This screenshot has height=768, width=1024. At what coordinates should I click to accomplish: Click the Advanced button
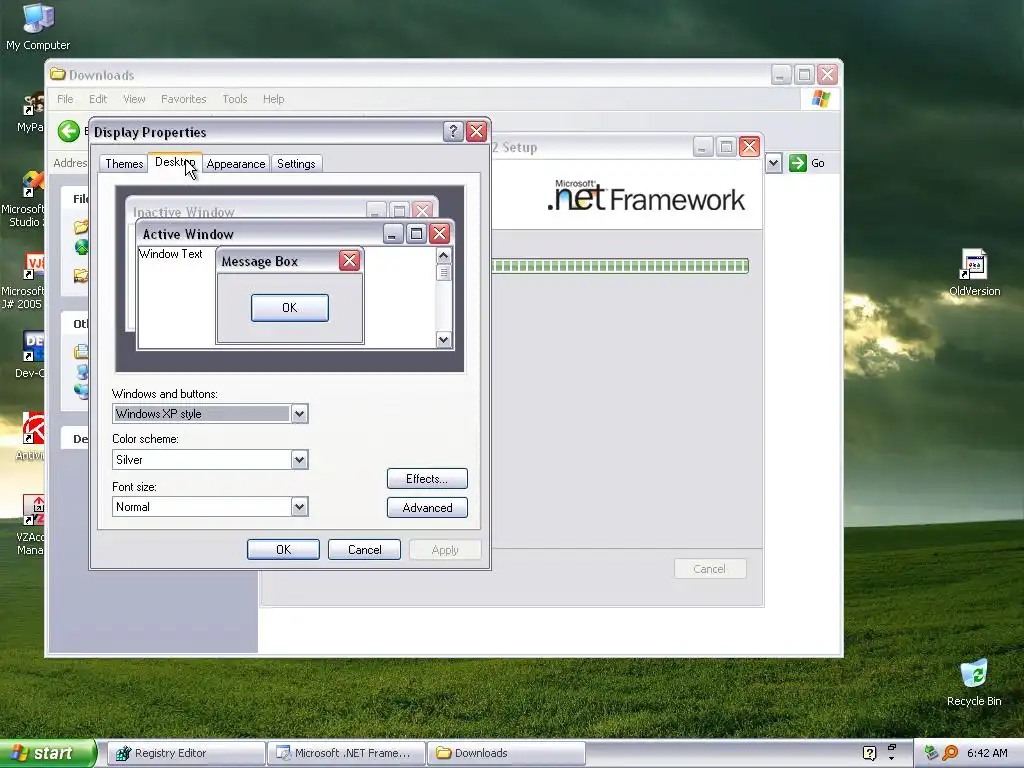pyautogui.click(x=427, y=507)
